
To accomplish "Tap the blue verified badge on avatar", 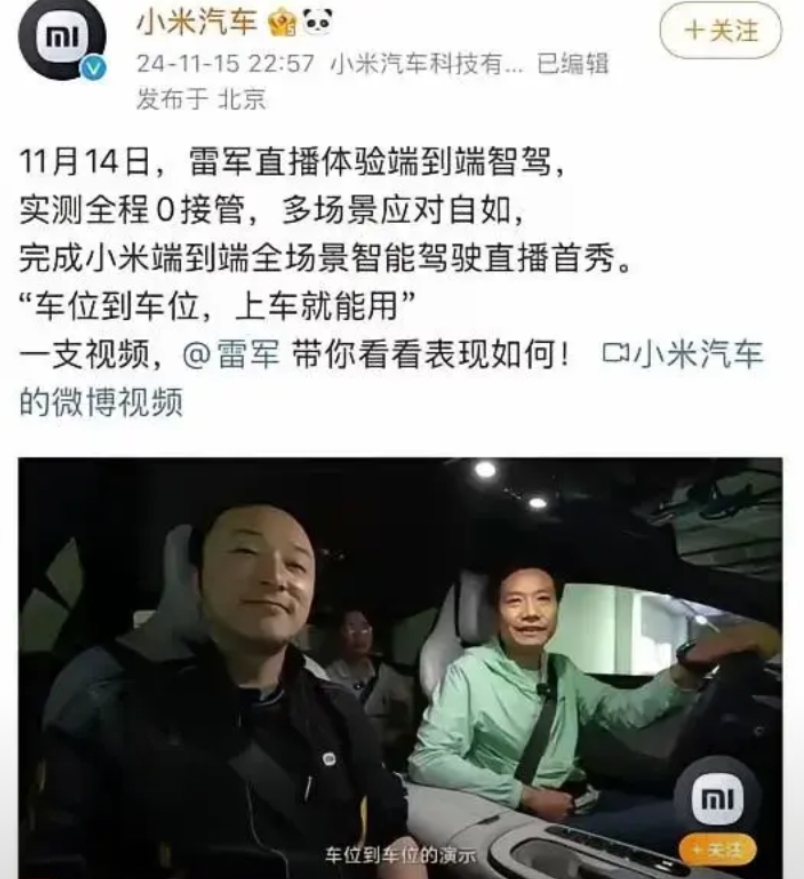I will point(93,69).
